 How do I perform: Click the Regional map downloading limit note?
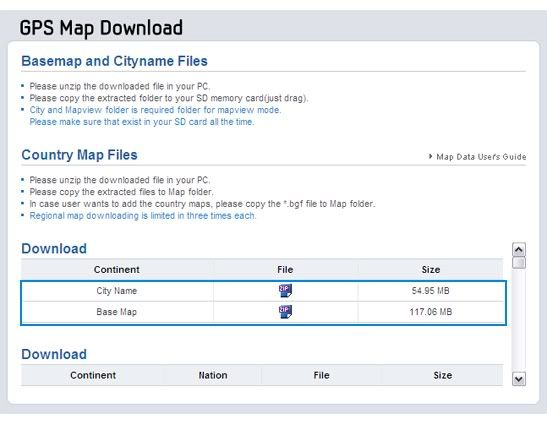point(143,216)
